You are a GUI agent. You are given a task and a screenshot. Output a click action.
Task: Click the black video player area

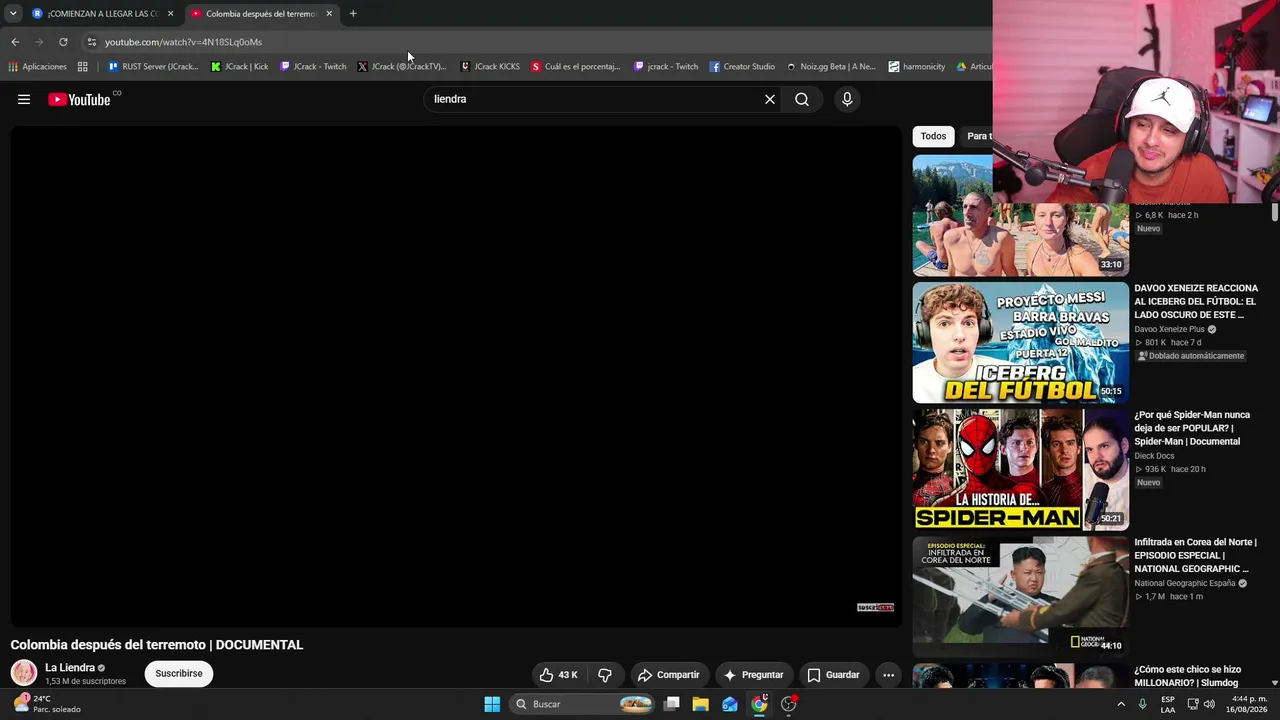[456, 377]
